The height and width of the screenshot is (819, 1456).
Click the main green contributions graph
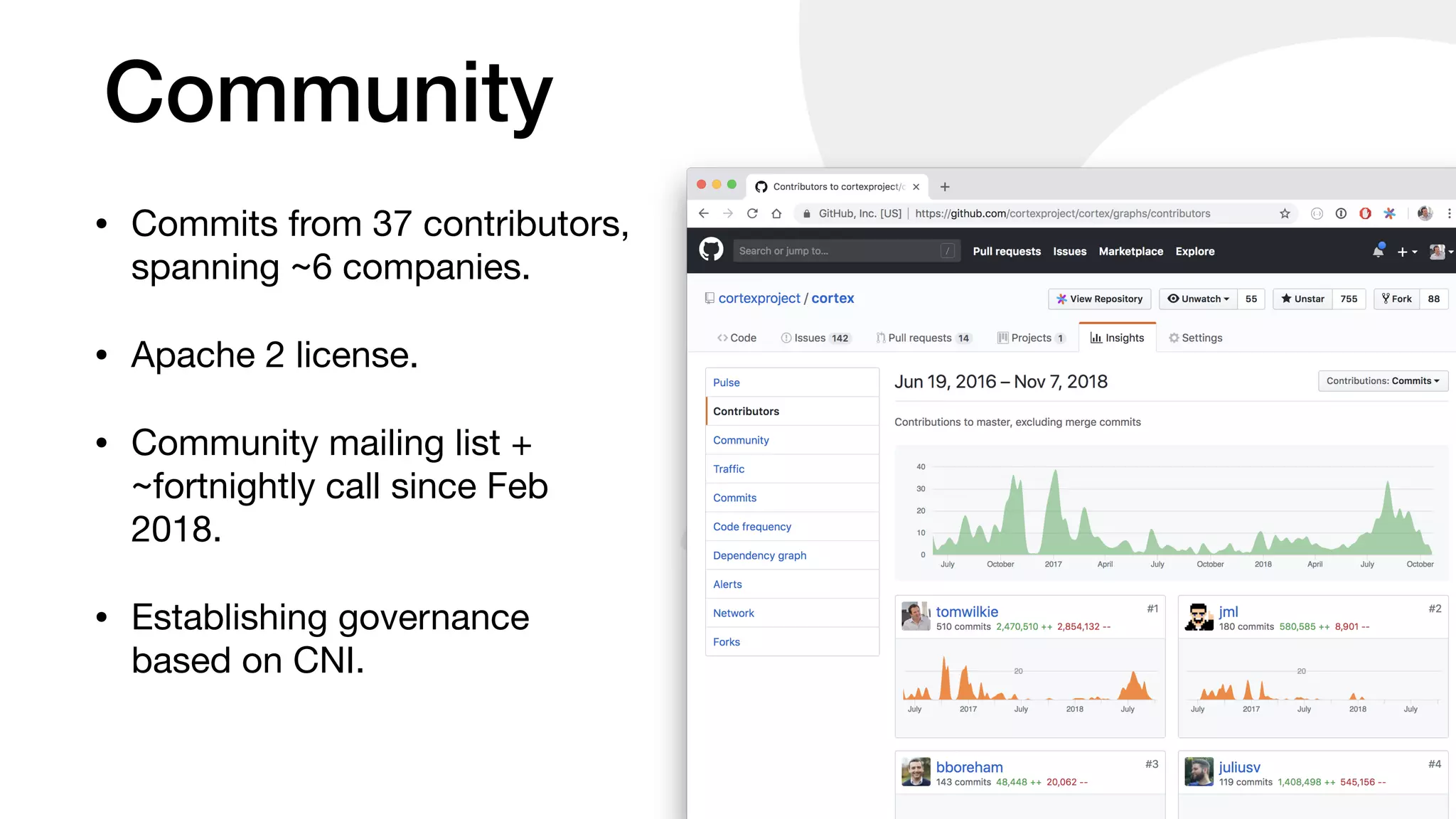pos(1171,512)
